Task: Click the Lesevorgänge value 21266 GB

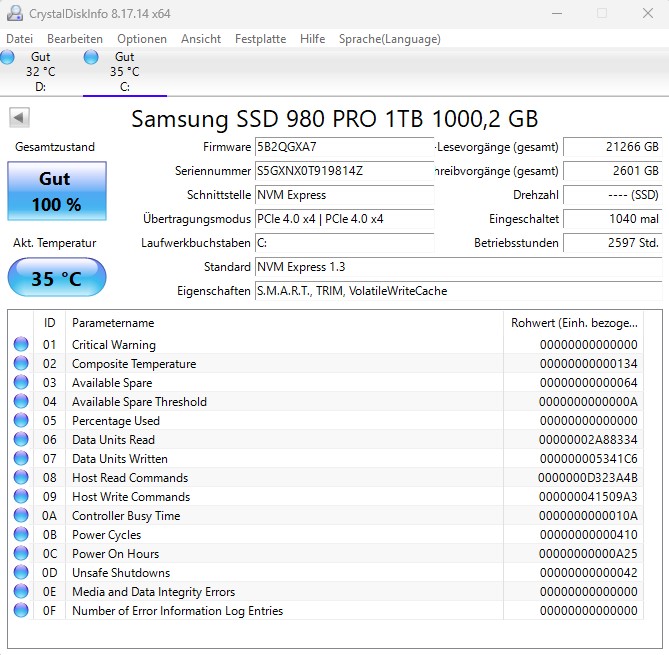Action: click(613, 147)
